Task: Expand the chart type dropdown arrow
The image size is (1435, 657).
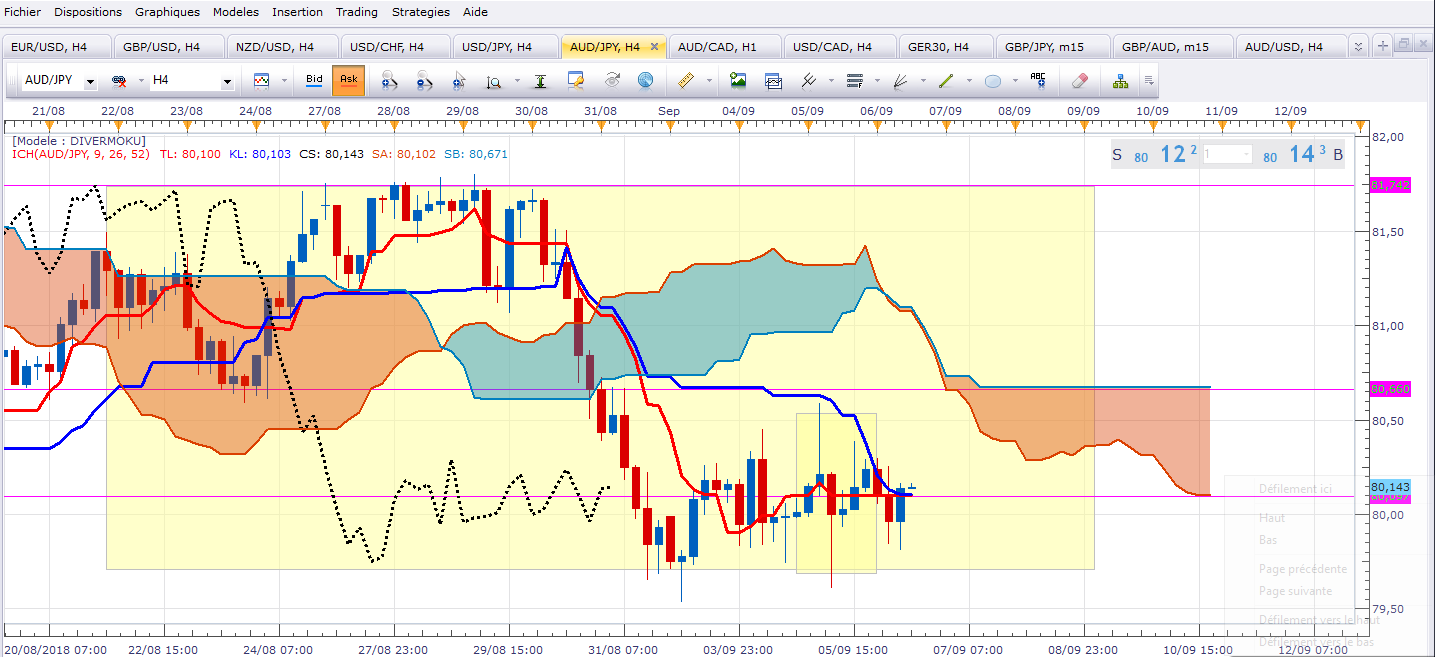Action: pyautogui.click(x=284, y=81)
